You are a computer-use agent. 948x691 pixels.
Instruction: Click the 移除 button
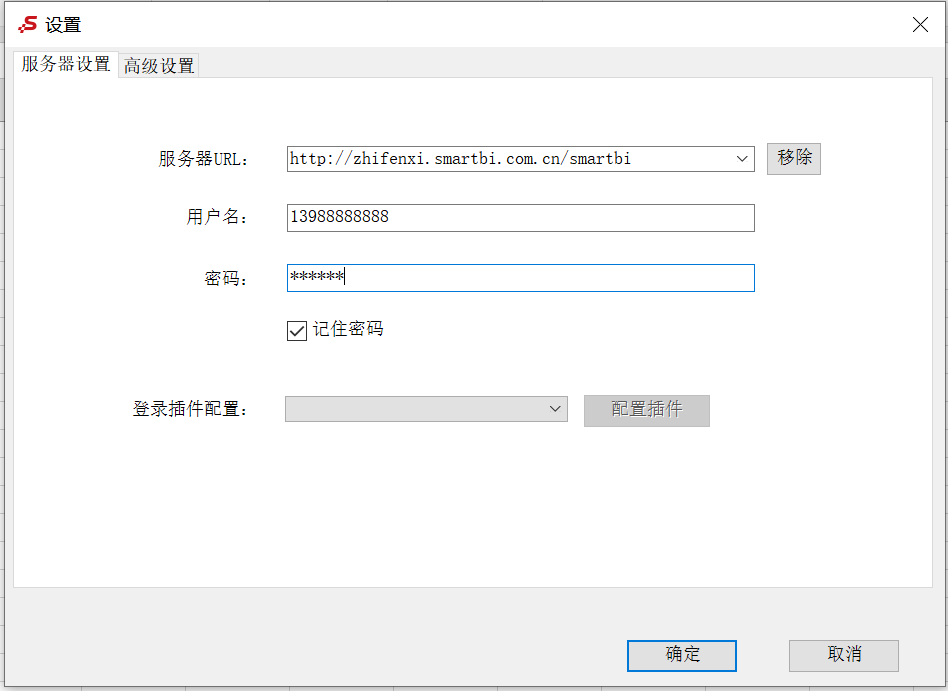pos(794,158)
